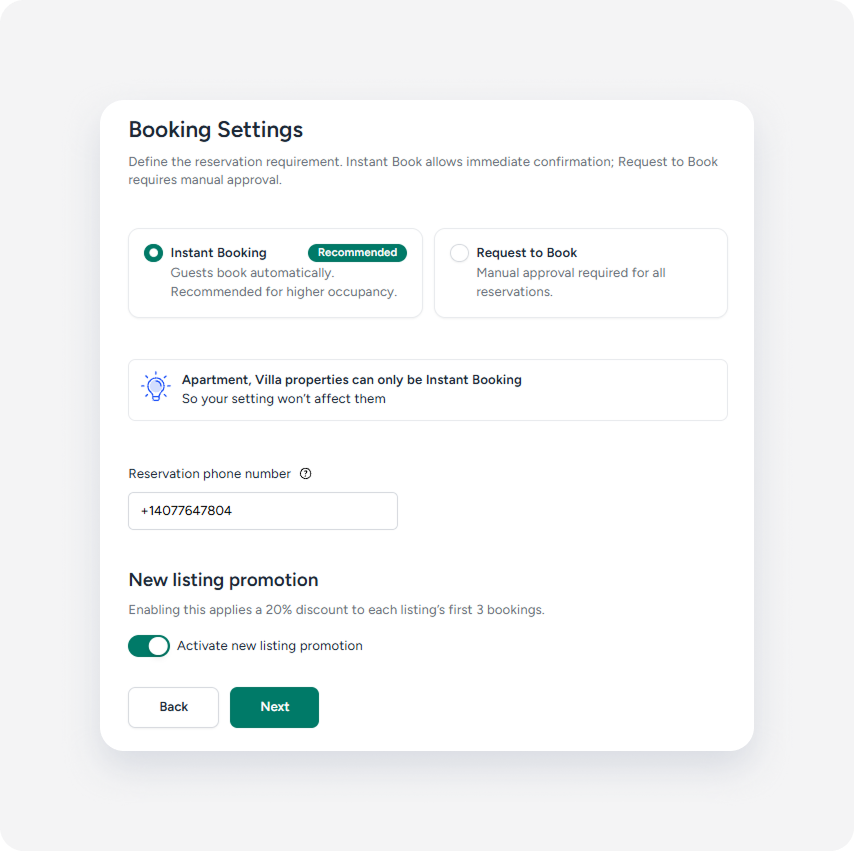854x851 pixels.
Task: Click the Activate new listing promotion label
Action: tap(270, 646)
